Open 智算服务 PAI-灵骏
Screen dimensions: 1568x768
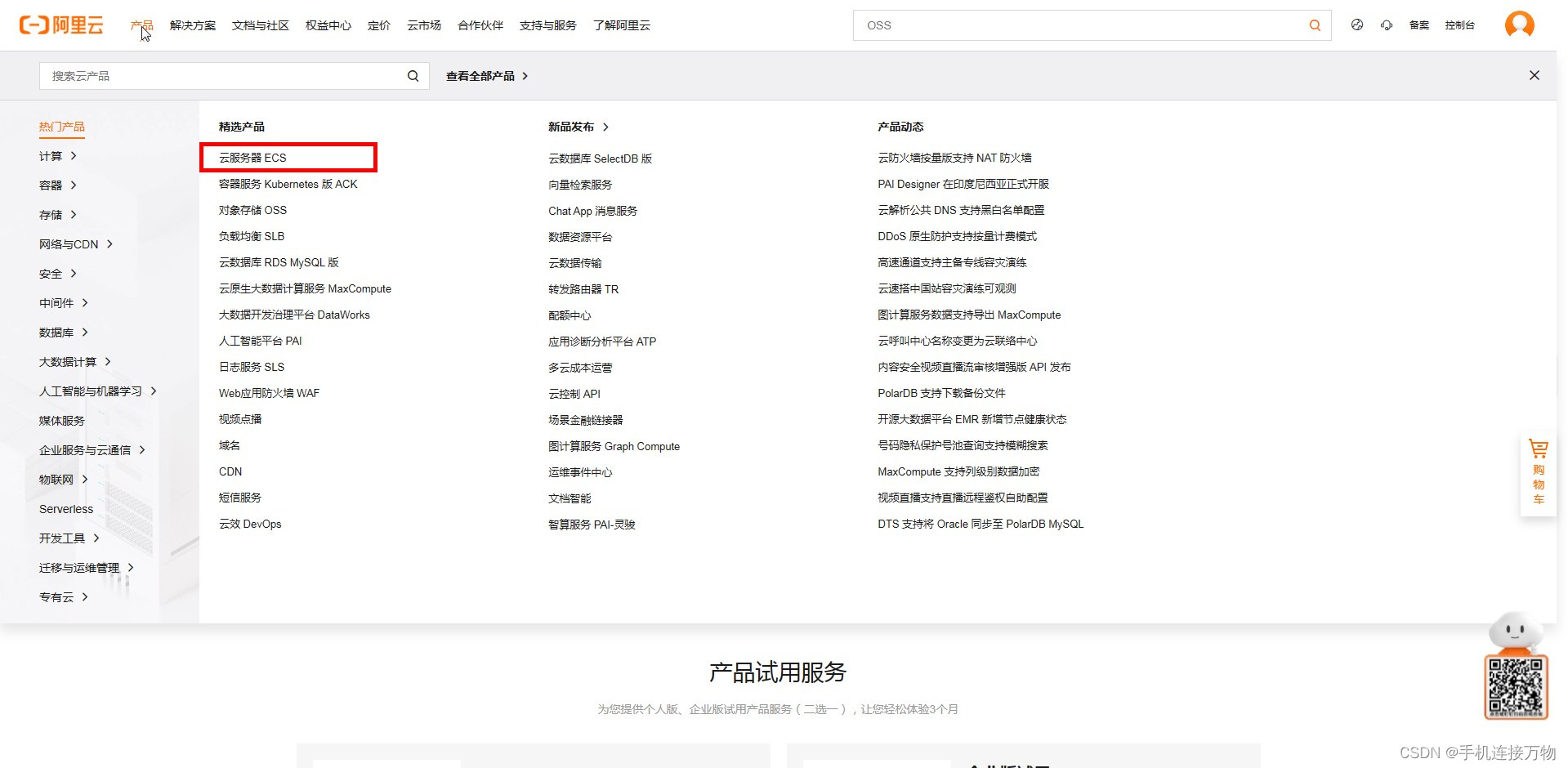(x=592, y=525)
